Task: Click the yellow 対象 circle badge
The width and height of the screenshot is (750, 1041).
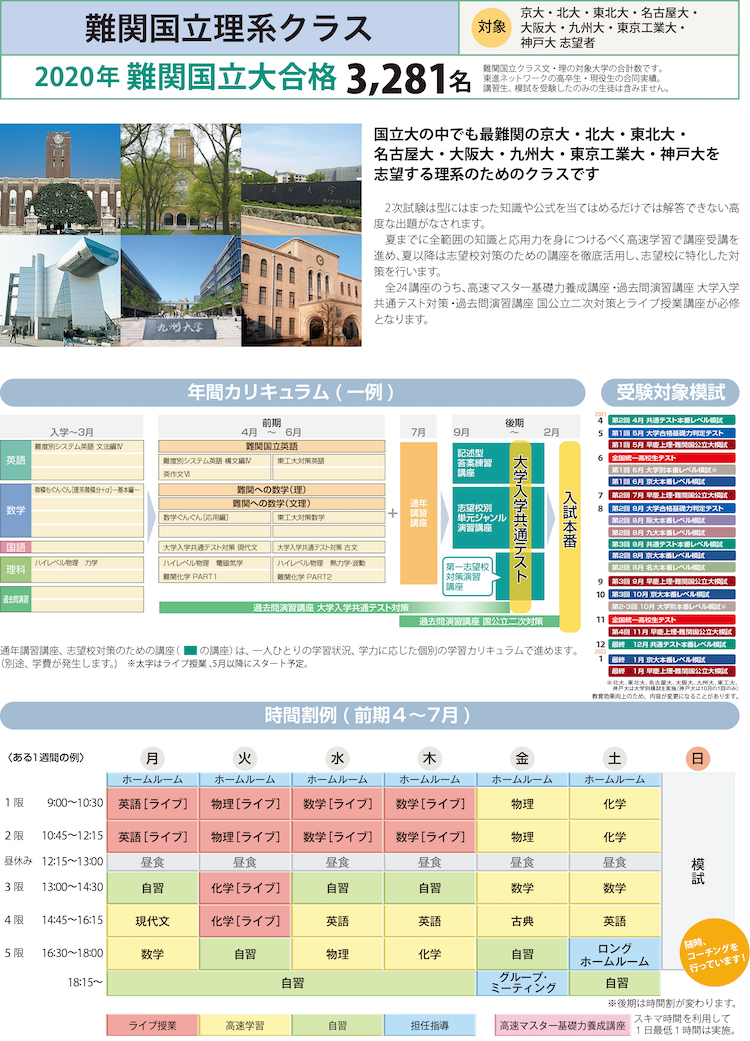Action: [x=491, y=27]
